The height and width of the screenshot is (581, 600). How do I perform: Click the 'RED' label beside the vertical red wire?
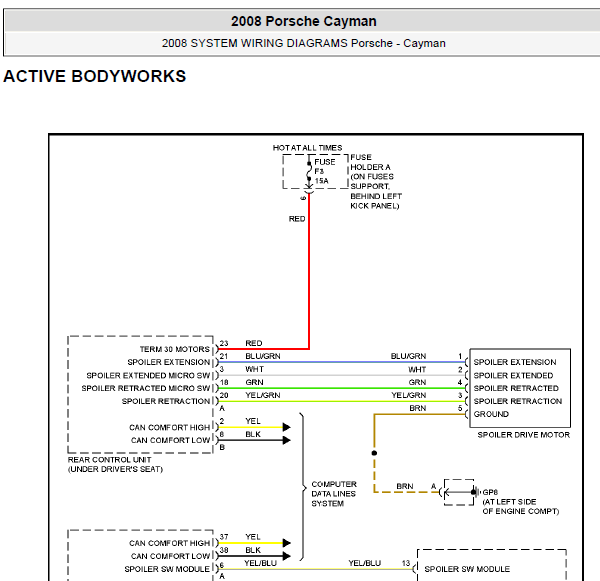click(297, 219)
